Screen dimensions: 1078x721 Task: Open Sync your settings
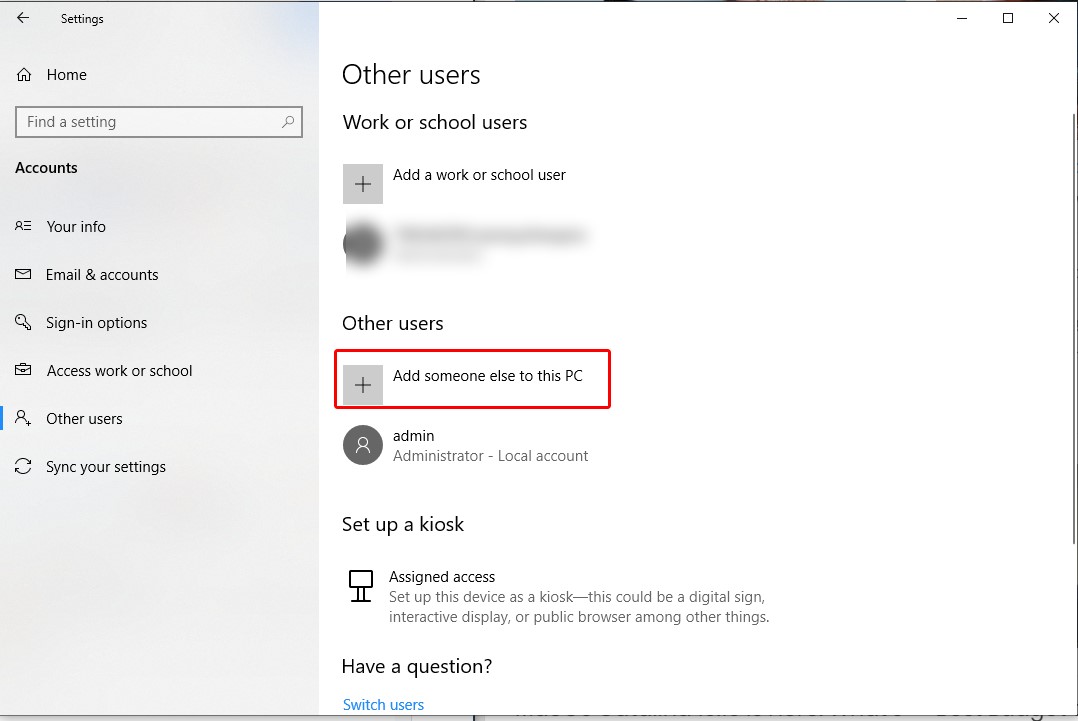pyautogui.click(x=104, y=466)
